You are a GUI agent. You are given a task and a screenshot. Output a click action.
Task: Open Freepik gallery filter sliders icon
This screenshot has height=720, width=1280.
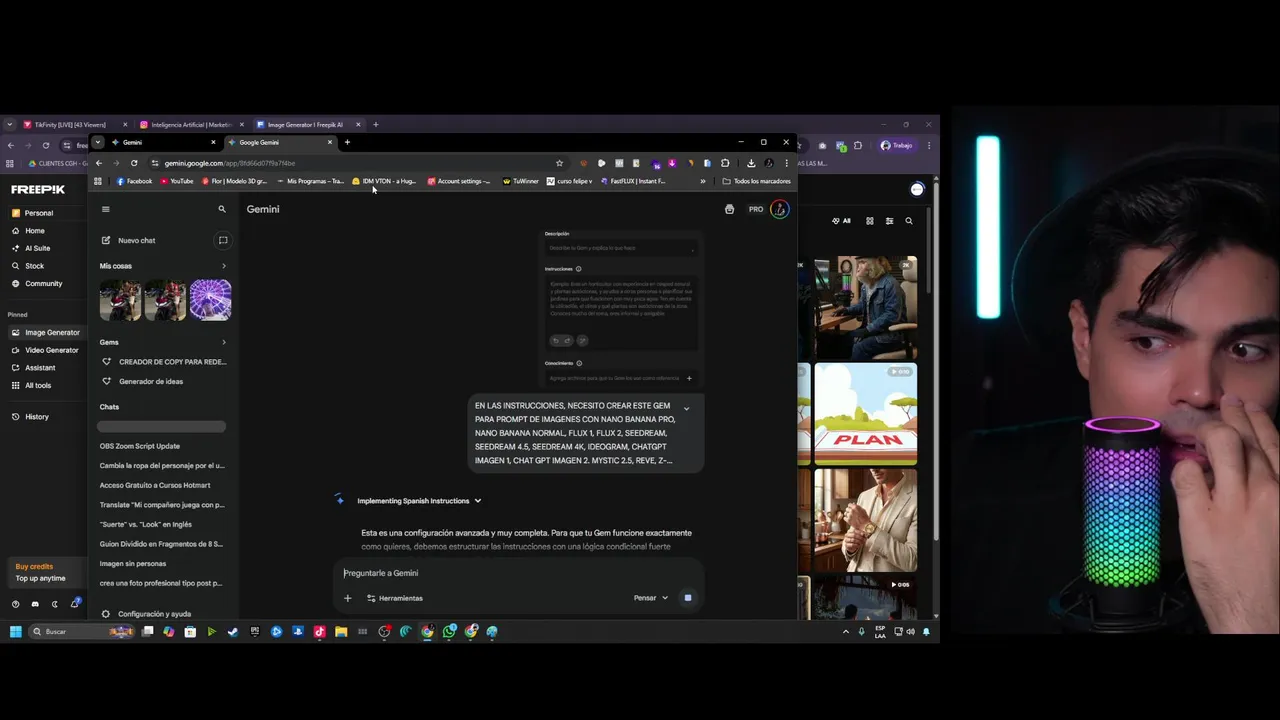889,221
